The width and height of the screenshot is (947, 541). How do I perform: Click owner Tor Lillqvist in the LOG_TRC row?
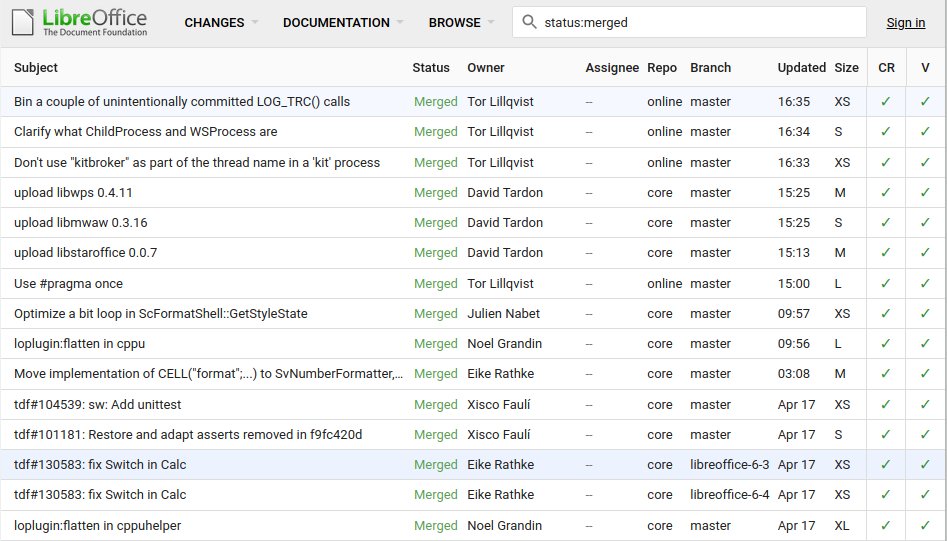coord(500,101)
